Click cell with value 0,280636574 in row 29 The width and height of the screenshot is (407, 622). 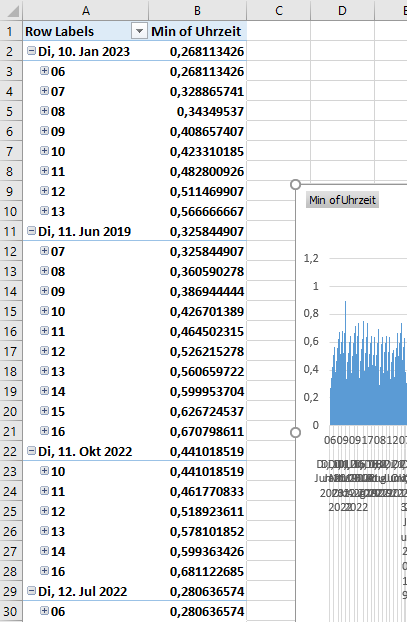[198, 591]
